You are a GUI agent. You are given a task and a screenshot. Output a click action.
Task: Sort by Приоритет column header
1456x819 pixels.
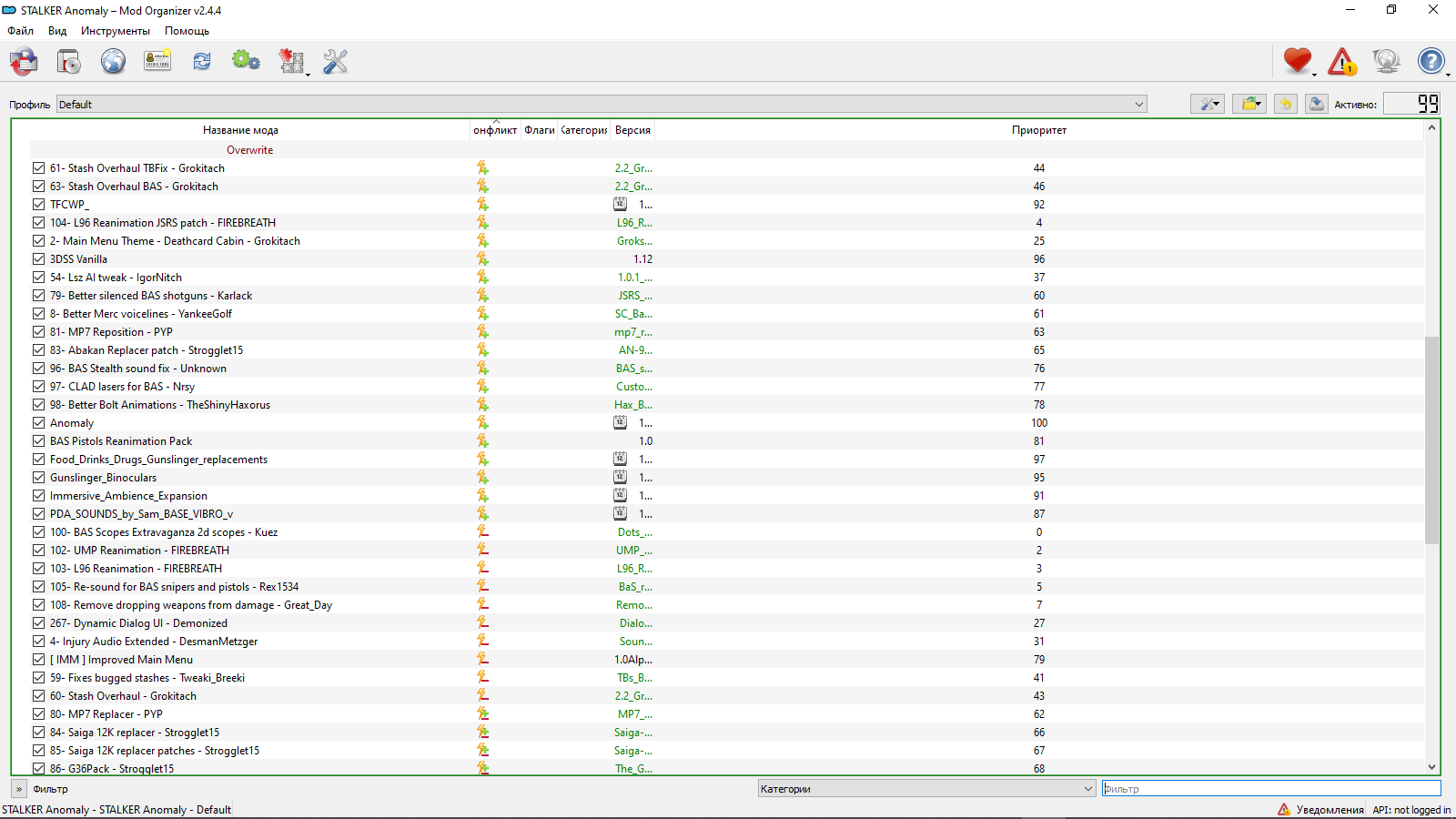tap(1039, 130)
